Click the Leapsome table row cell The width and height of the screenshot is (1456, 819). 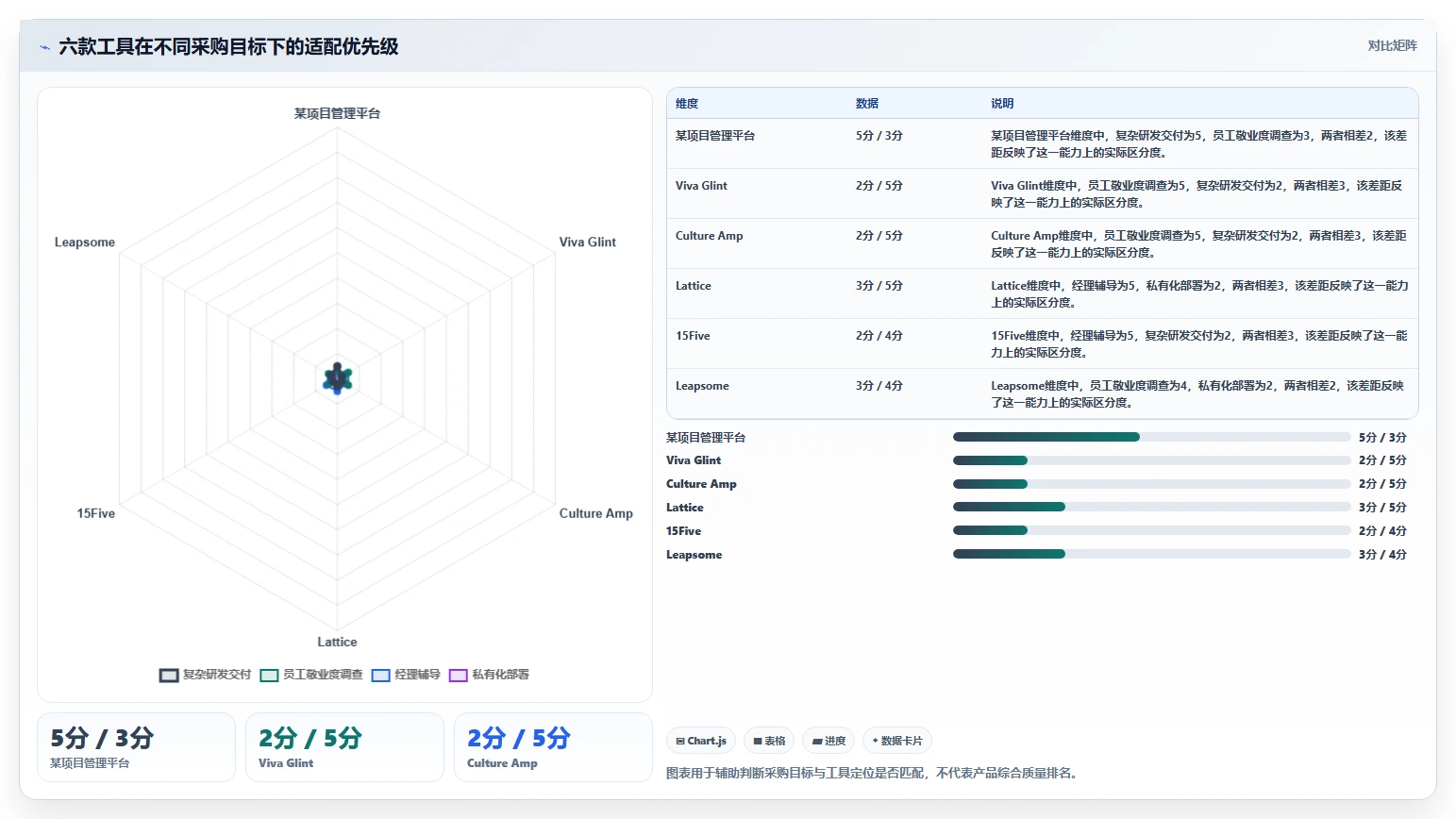(x=702, y=386)
